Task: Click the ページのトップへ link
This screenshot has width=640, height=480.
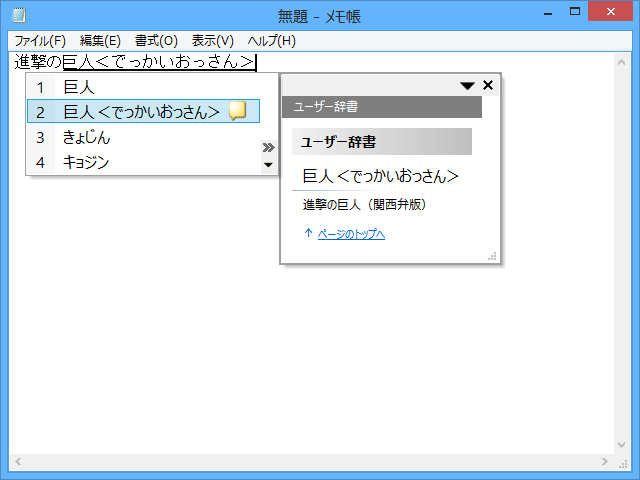Action: pyautogui.click(x=351, y=234)
